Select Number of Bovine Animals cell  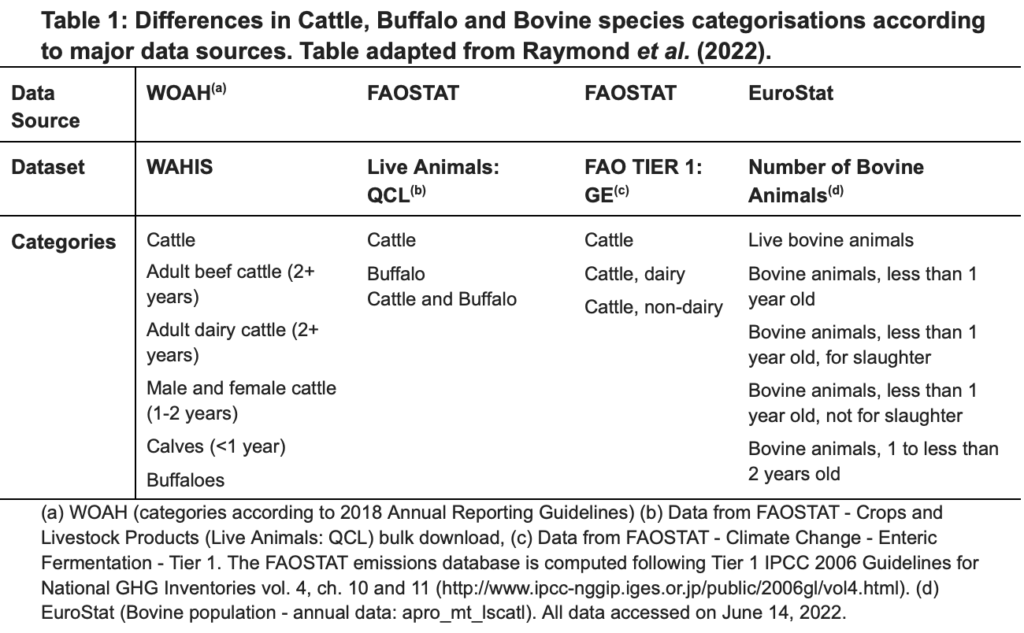coord(836,180)
